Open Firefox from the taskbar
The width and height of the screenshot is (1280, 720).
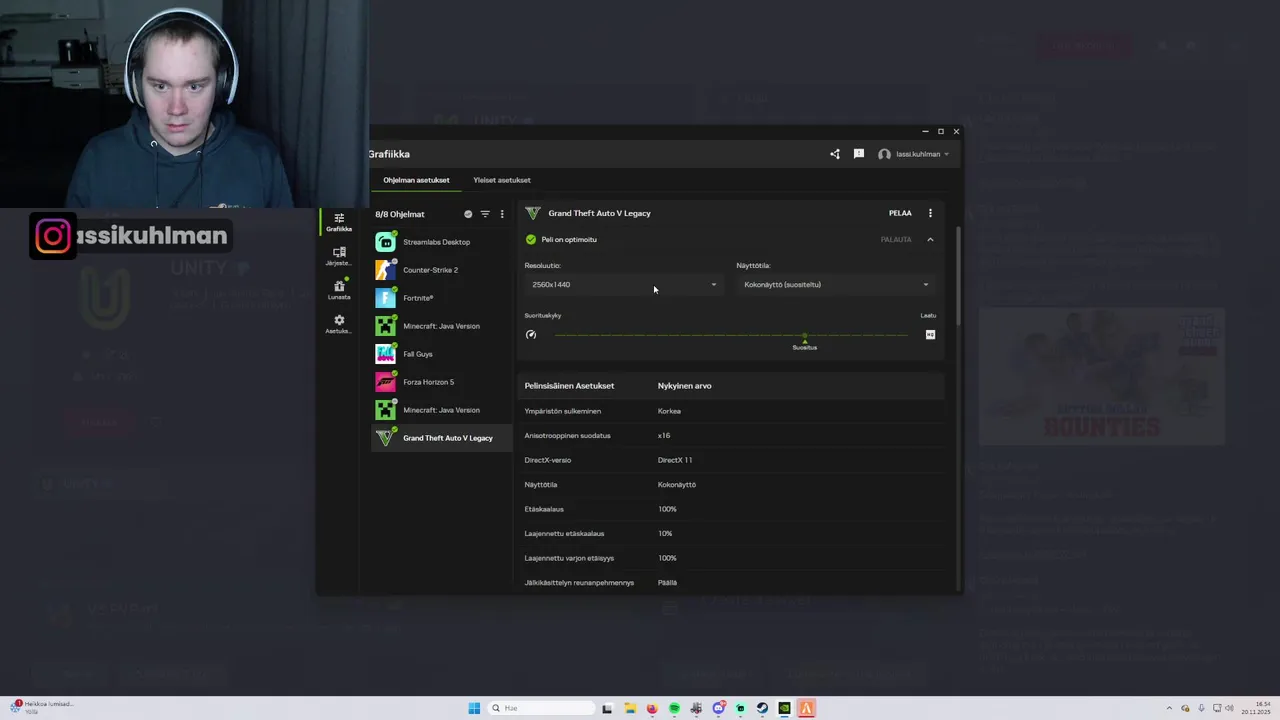tap(652, 708)
